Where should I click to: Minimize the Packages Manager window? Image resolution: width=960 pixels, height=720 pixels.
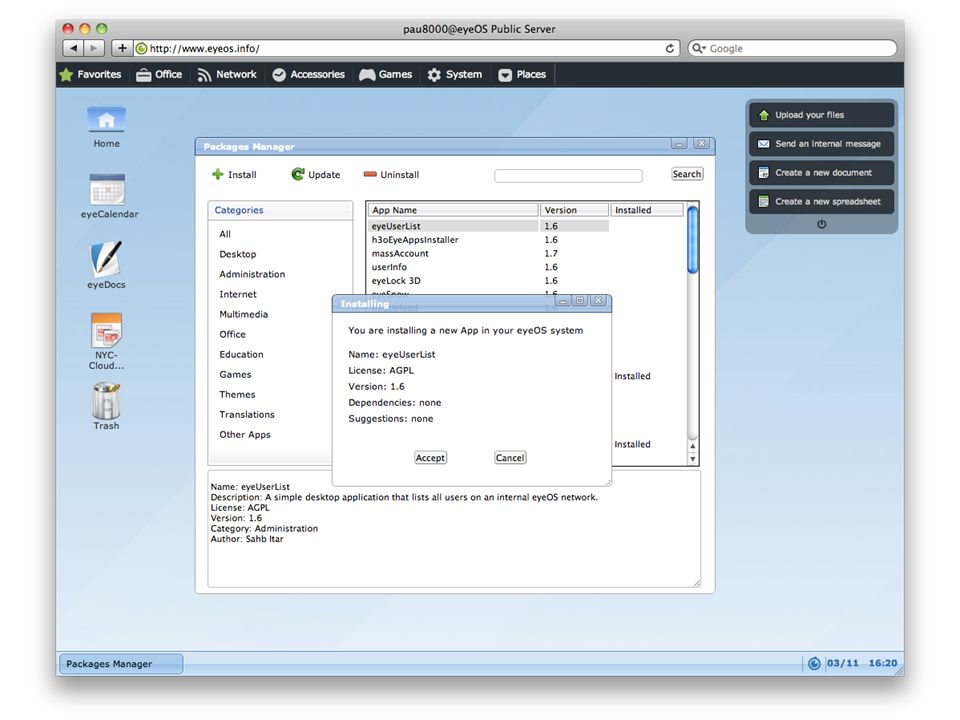coord(678,144)
